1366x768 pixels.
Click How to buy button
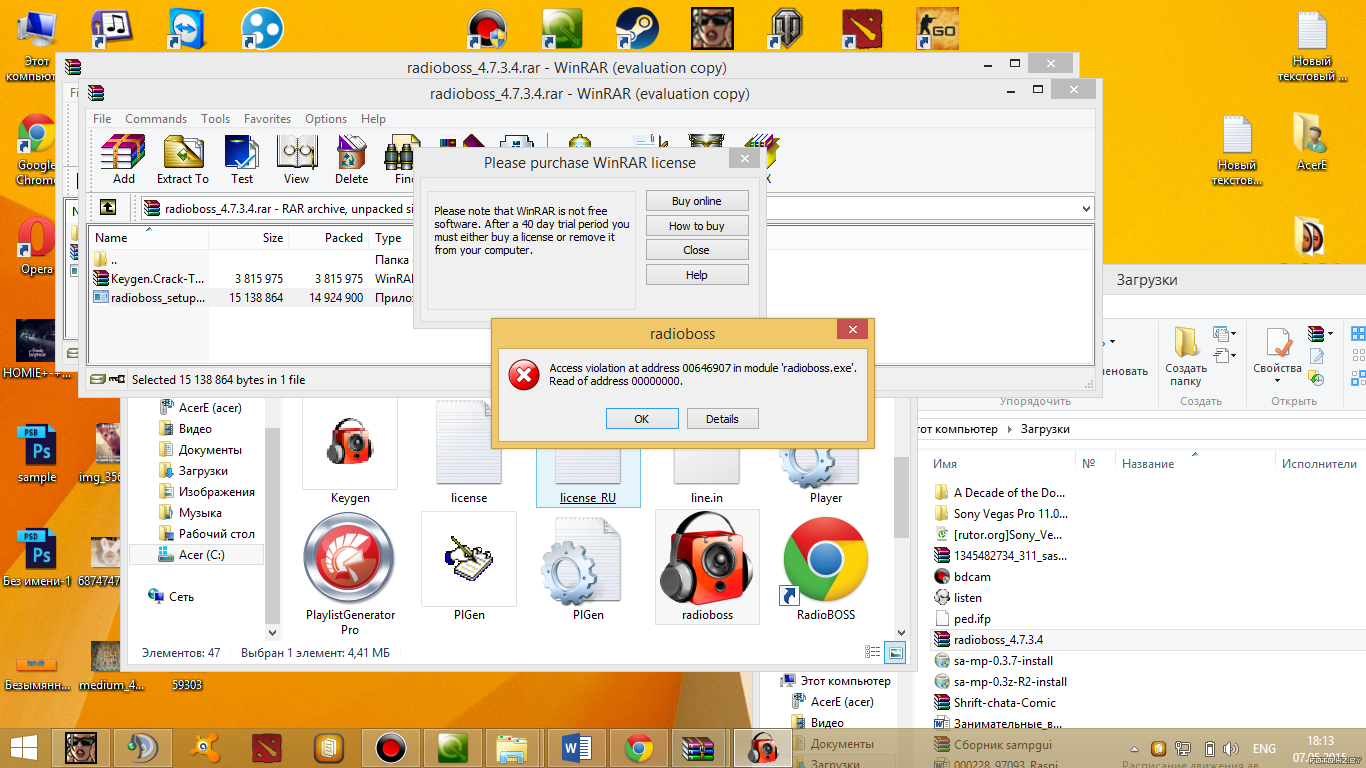point(697,226)
